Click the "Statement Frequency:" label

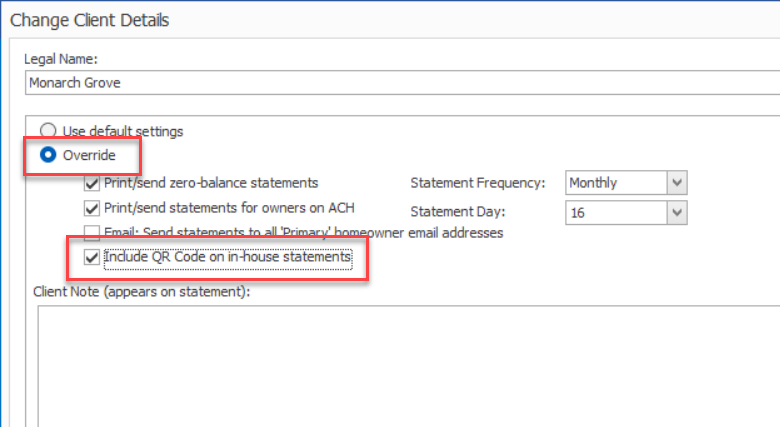point(478,183)
